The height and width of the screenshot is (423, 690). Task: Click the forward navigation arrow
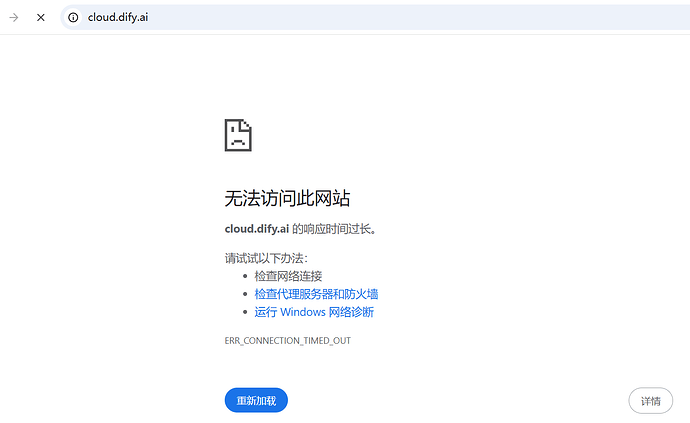[14, 17]
